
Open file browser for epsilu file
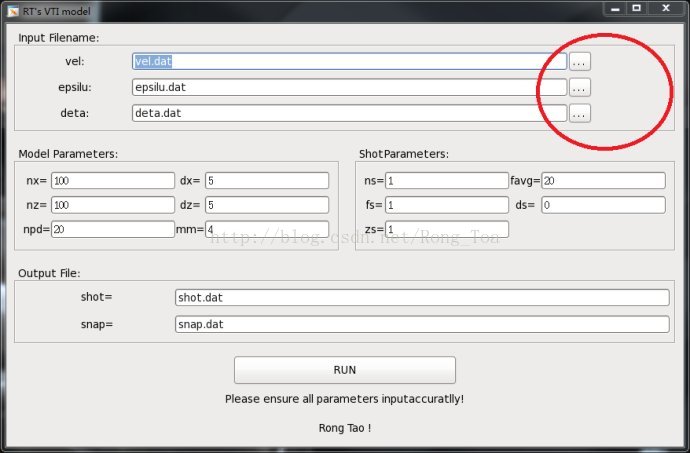580,88
